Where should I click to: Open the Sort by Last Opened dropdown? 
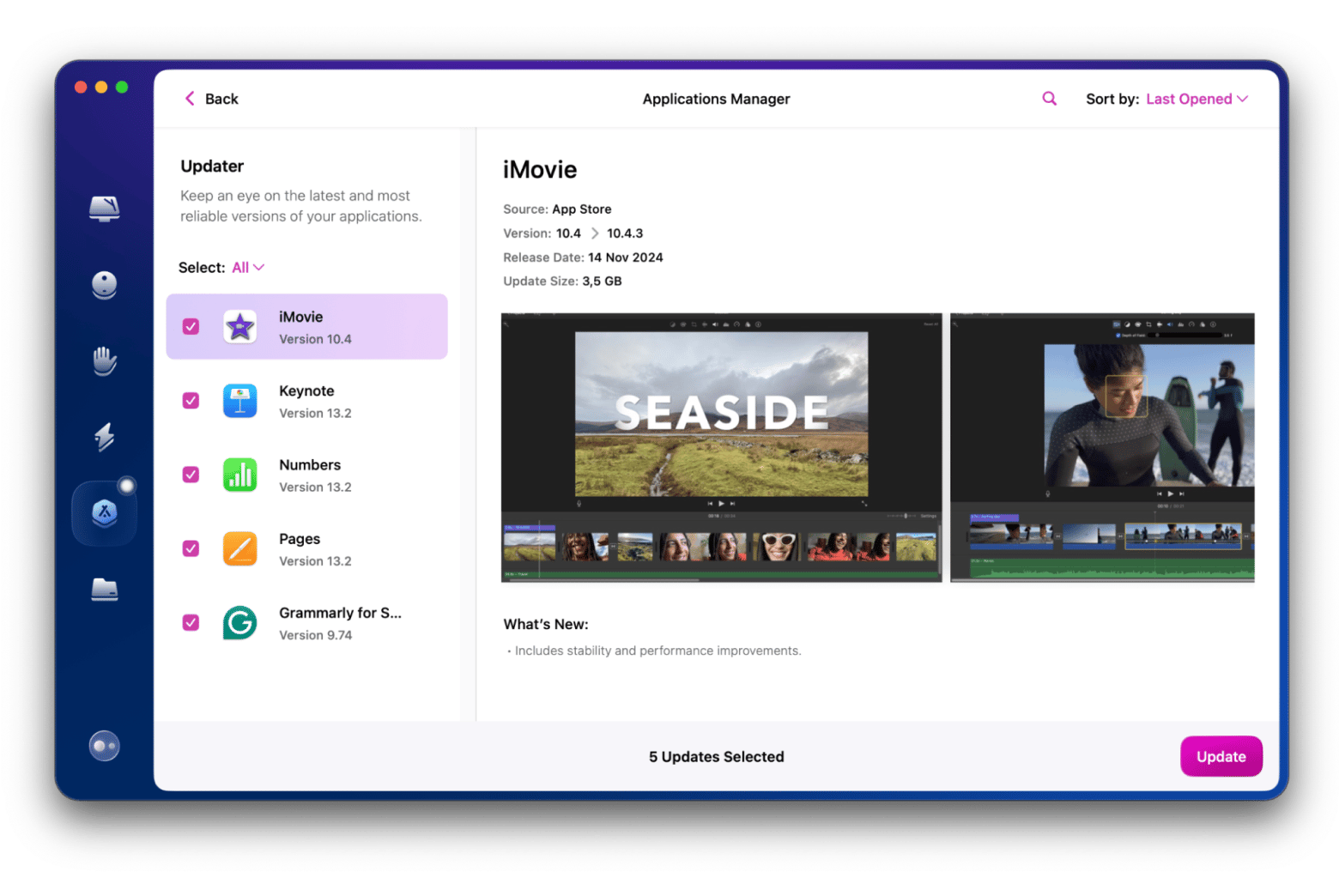click(x=1196, y=100)
